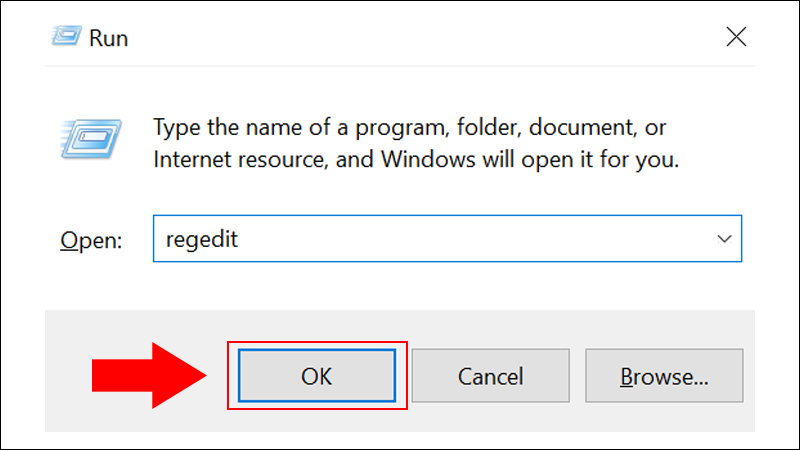
Task: Click the red arrow pointing at OK
Action: [x=149, y=376]
